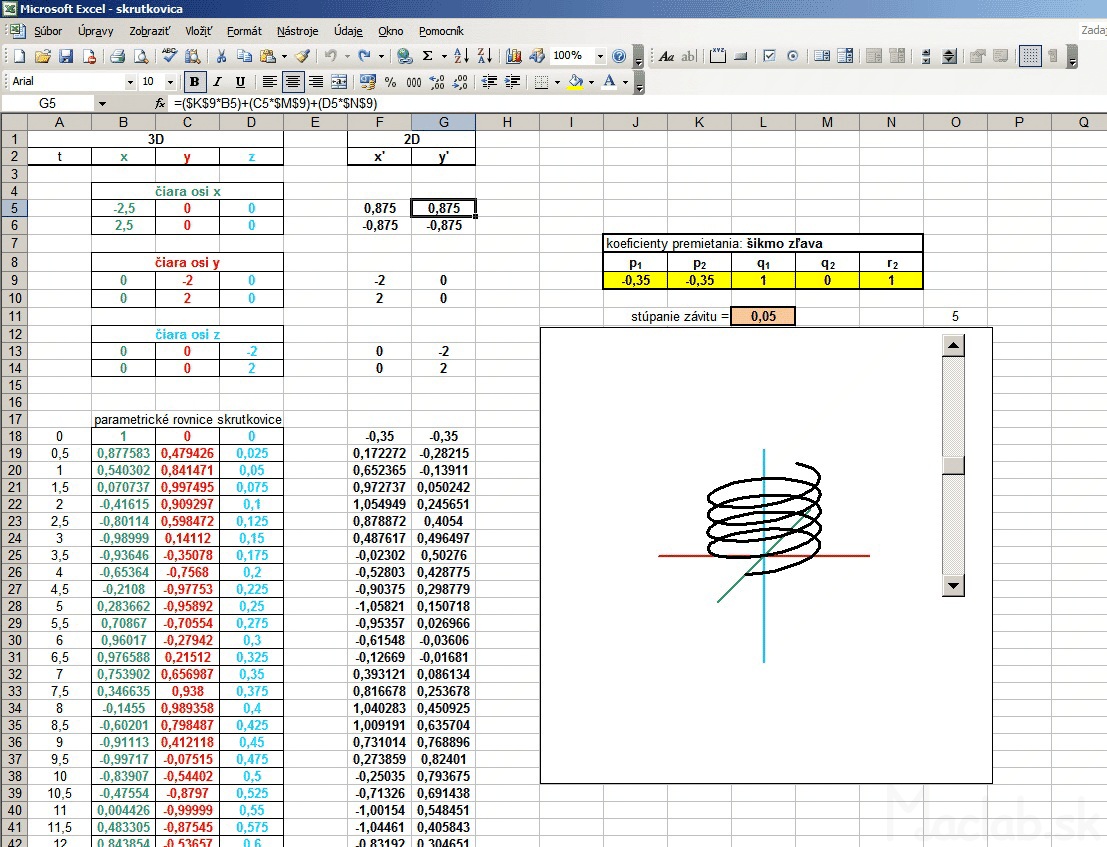Viewport: 1107px width, 847px height.
Task: Apply yellow fill color bucket
Action: [576, 82]
